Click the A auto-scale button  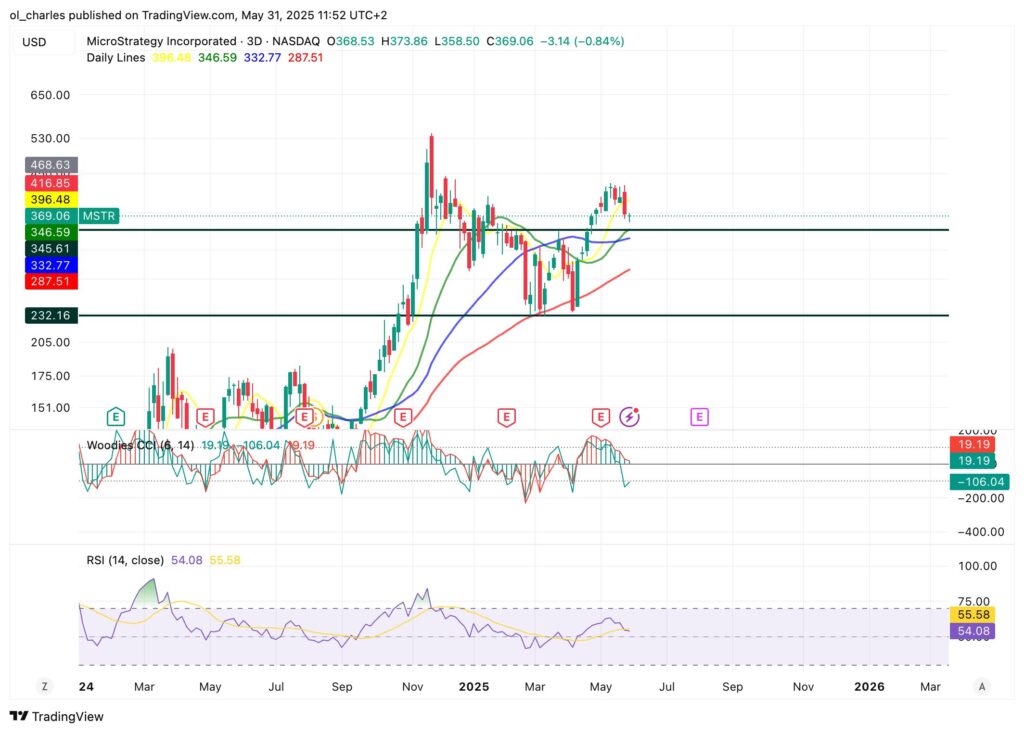[982, 687]
